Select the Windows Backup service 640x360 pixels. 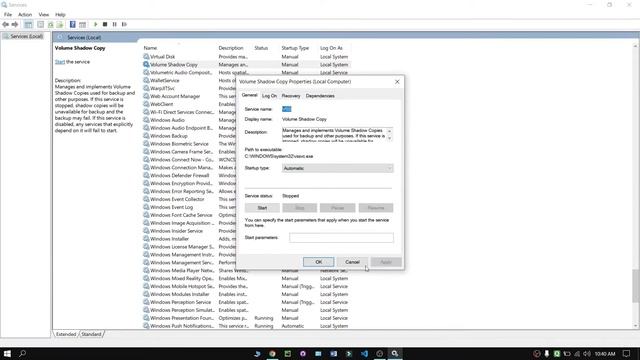169,136
